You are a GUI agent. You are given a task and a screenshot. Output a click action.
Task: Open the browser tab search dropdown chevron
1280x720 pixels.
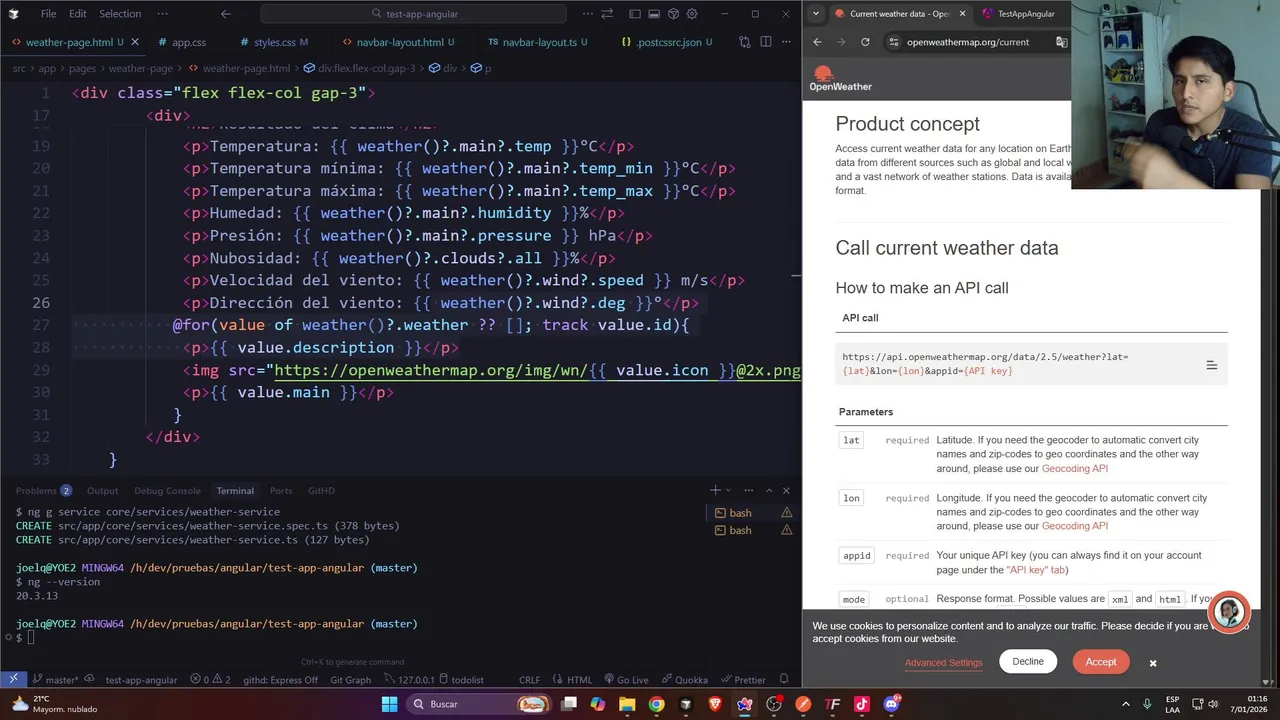click(x=816, y=14)
